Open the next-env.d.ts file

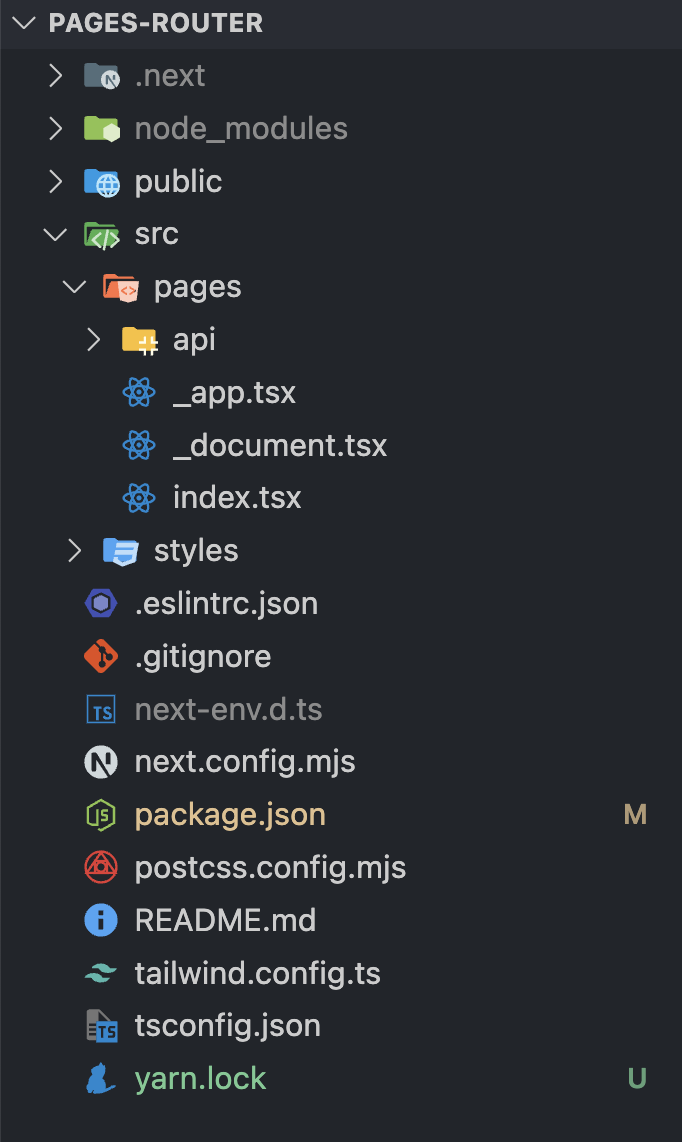(x=229, y=709)
